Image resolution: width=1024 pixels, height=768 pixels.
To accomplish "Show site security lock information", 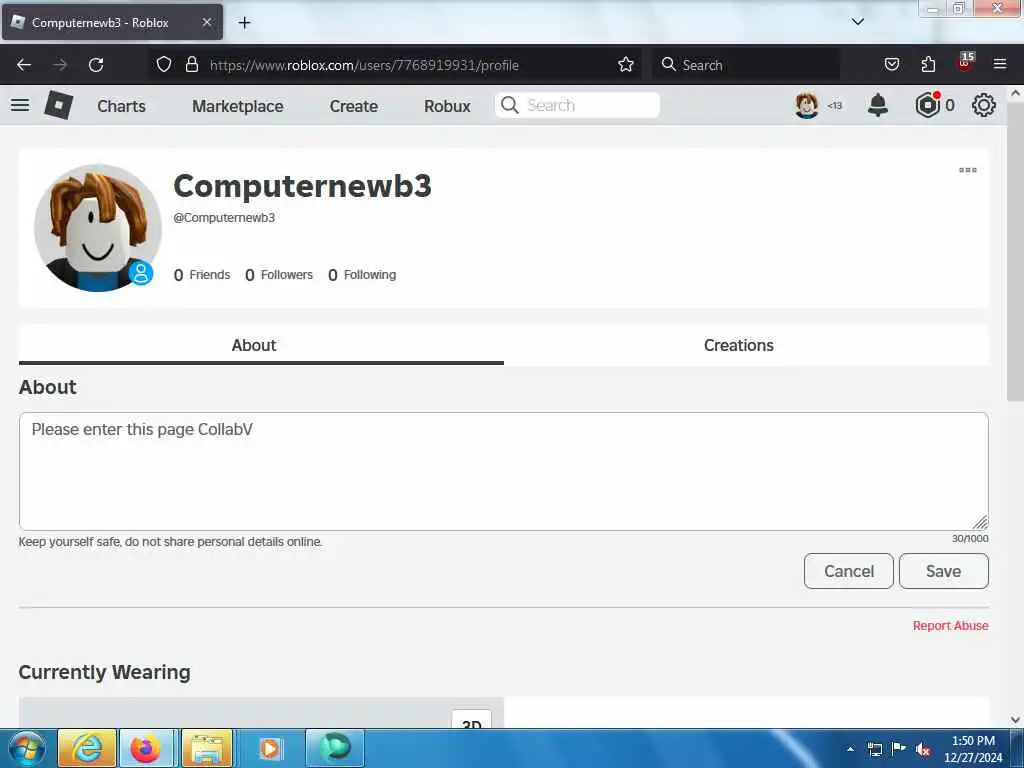I will tap(191, 64).
